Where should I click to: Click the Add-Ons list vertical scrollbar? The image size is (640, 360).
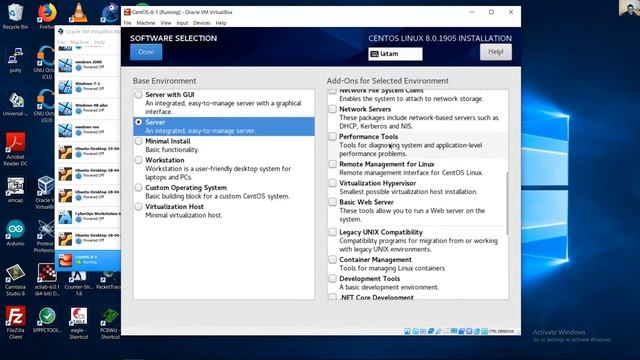(507, 203)
